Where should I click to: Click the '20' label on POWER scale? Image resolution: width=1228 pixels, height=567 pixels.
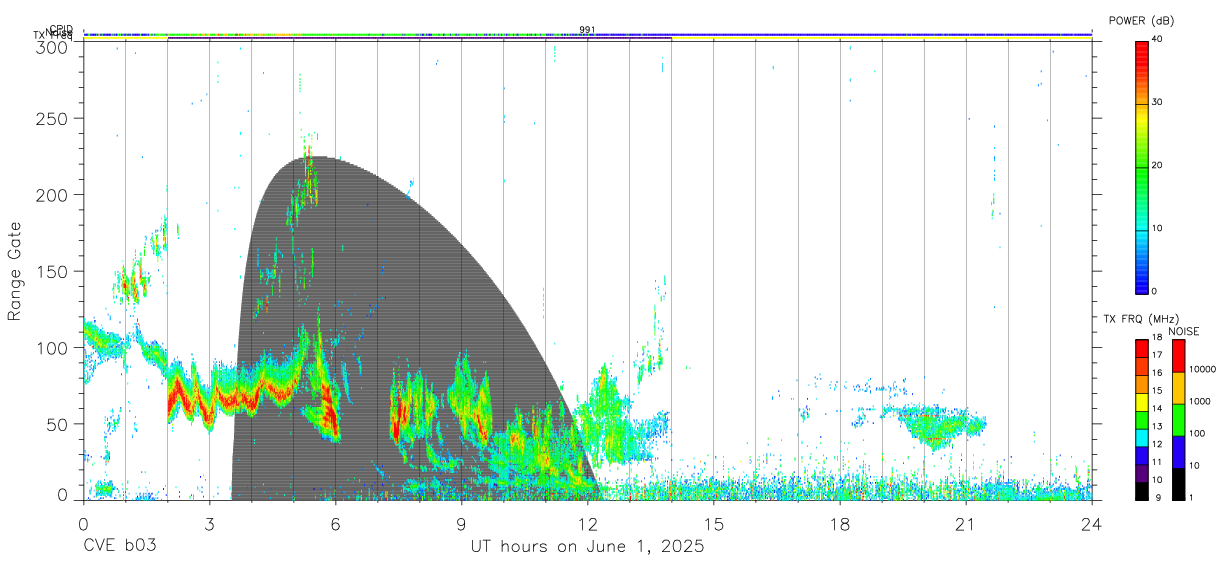[x=1157, y=165]
